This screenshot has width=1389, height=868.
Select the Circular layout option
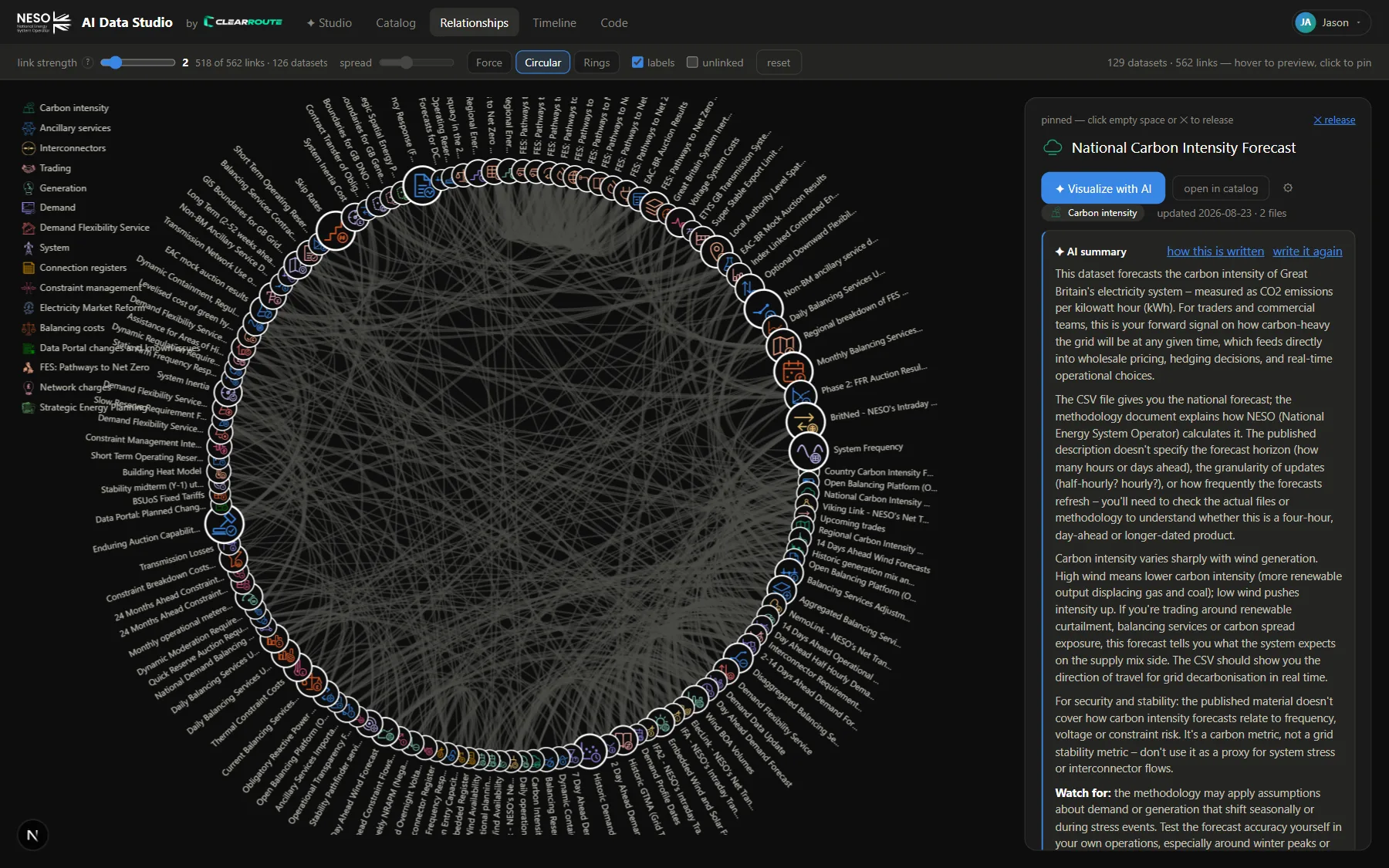pos(543,62)
